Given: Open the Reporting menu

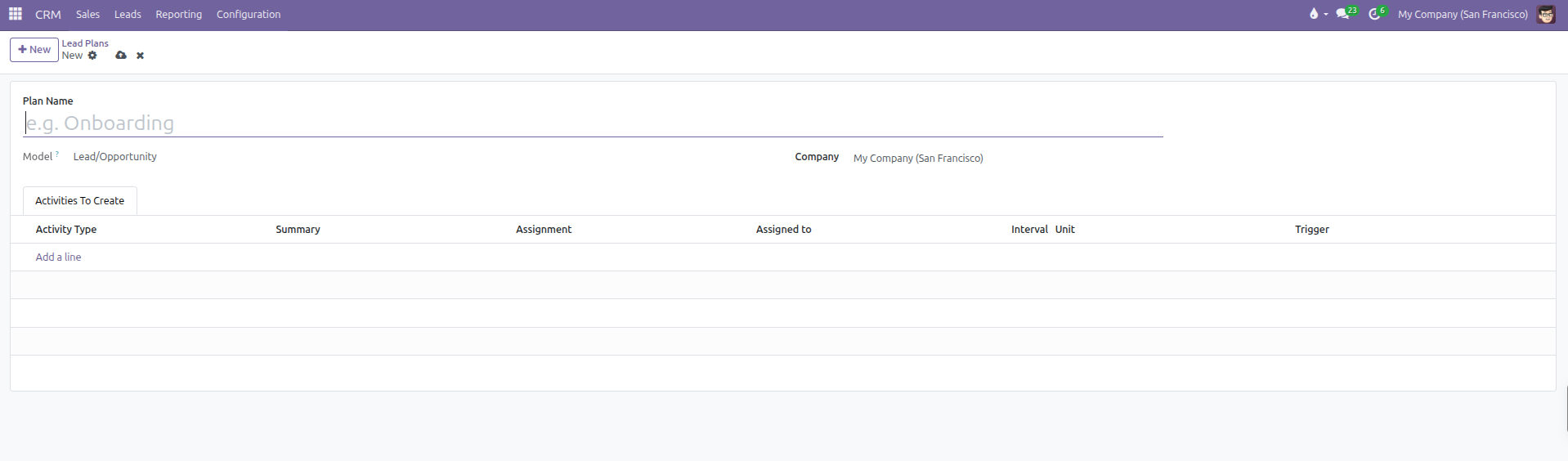Looking at the screenshot, I should coord(179,15).
